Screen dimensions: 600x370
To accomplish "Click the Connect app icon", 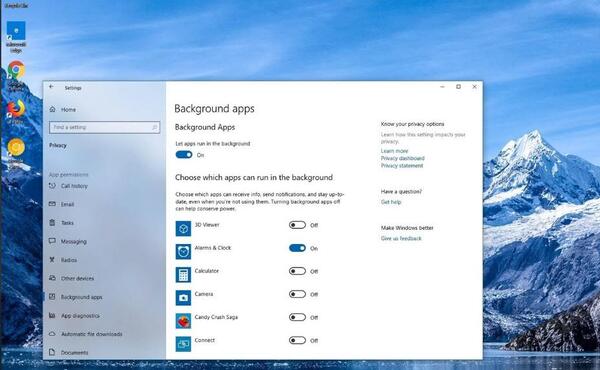I will click(183, 344).
